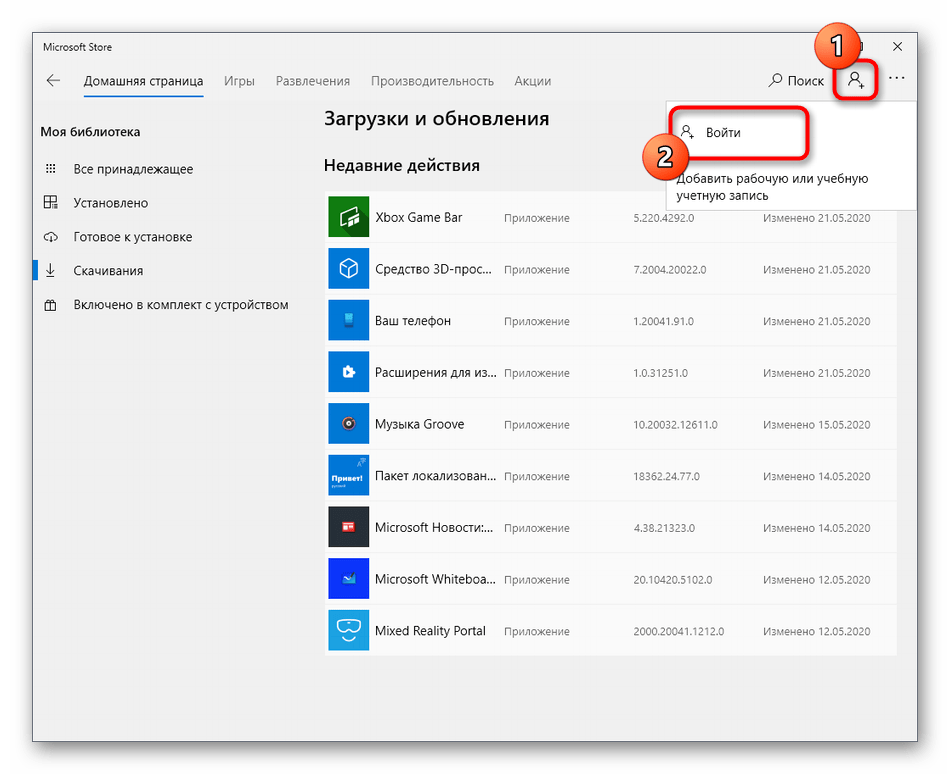Viewport: 950px width, 774px height.
Task: Select Все принадлежащее in library sidebar
Action: pos(133,169)
